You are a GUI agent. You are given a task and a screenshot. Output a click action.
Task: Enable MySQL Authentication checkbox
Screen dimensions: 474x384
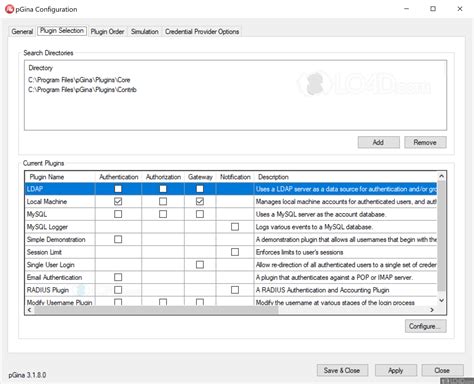[x=118, y=214]
